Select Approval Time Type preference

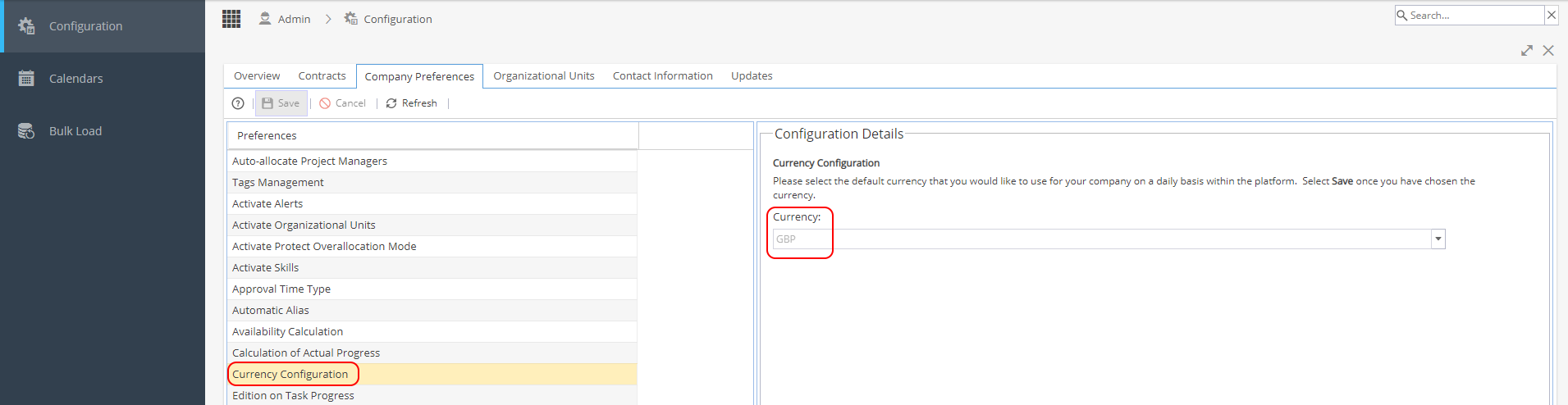(x=432, y=289)
